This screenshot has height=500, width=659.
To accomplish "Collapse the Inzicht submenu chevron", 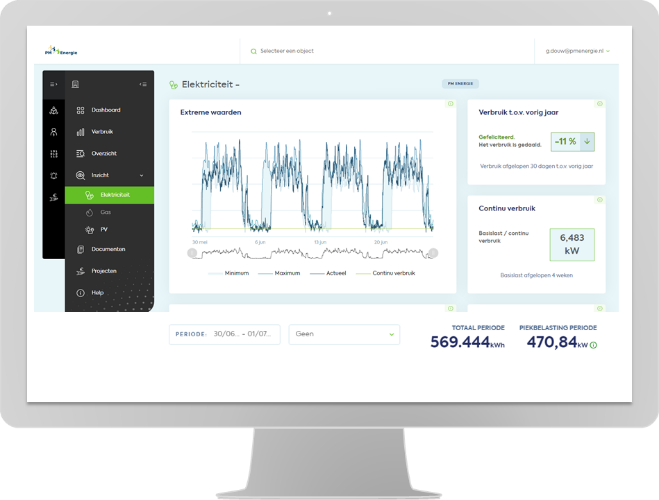I will click(141, 175).
